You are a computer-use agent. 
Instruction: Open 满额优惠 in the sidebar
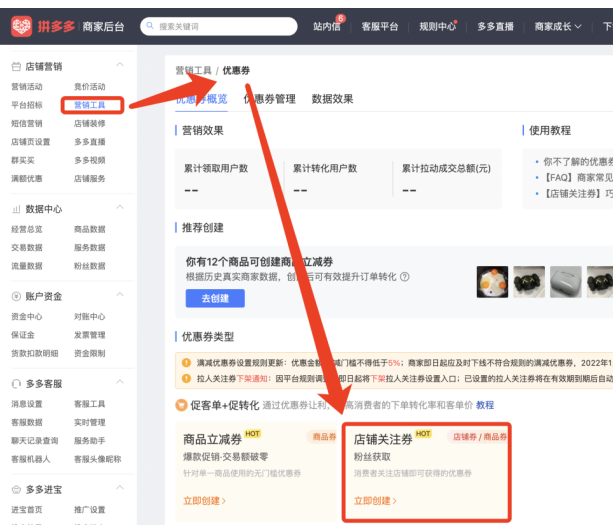tap(27, 179)
